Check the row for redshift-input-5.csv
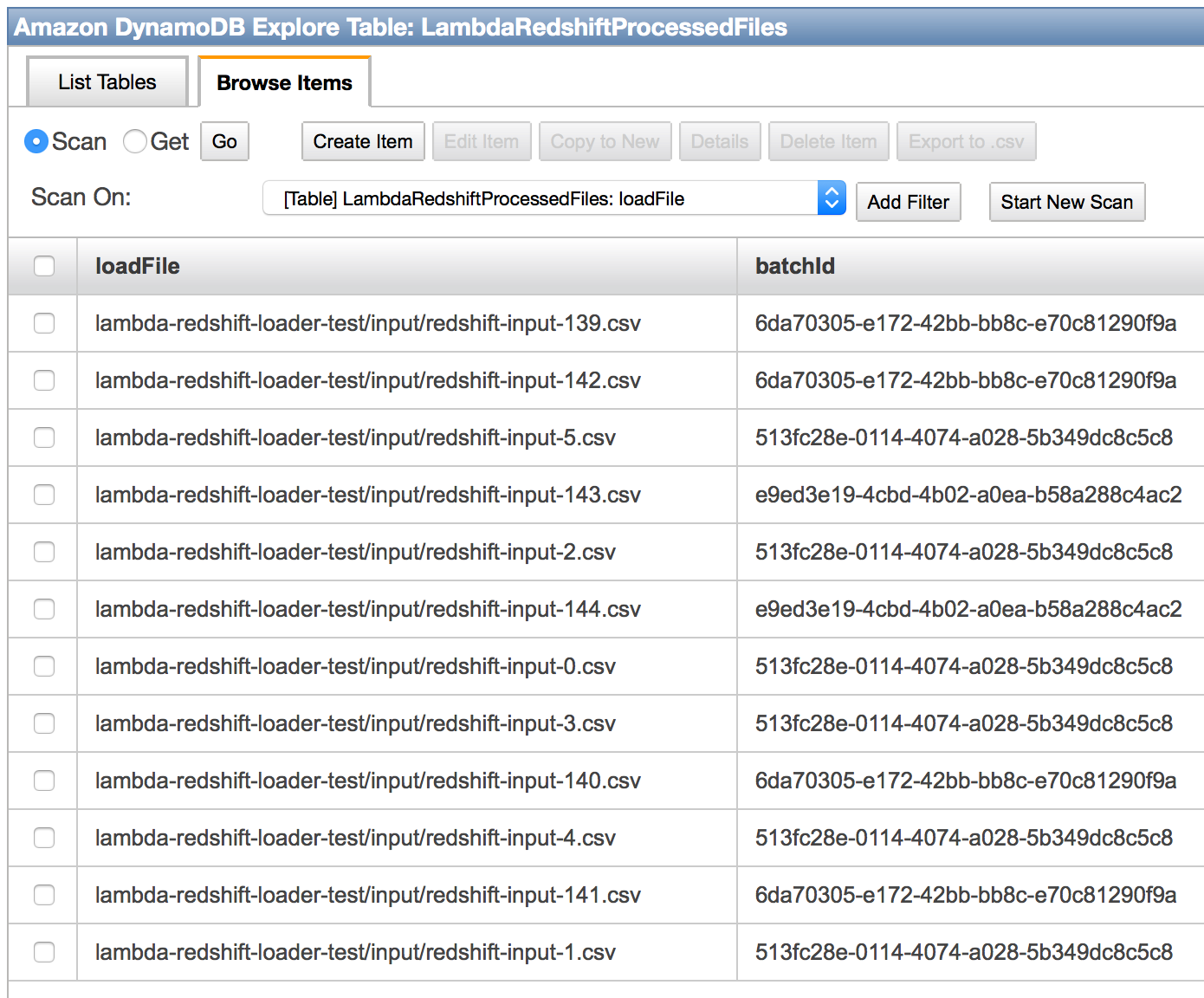This screenshot has width=1204, height=998. (44, 437)
